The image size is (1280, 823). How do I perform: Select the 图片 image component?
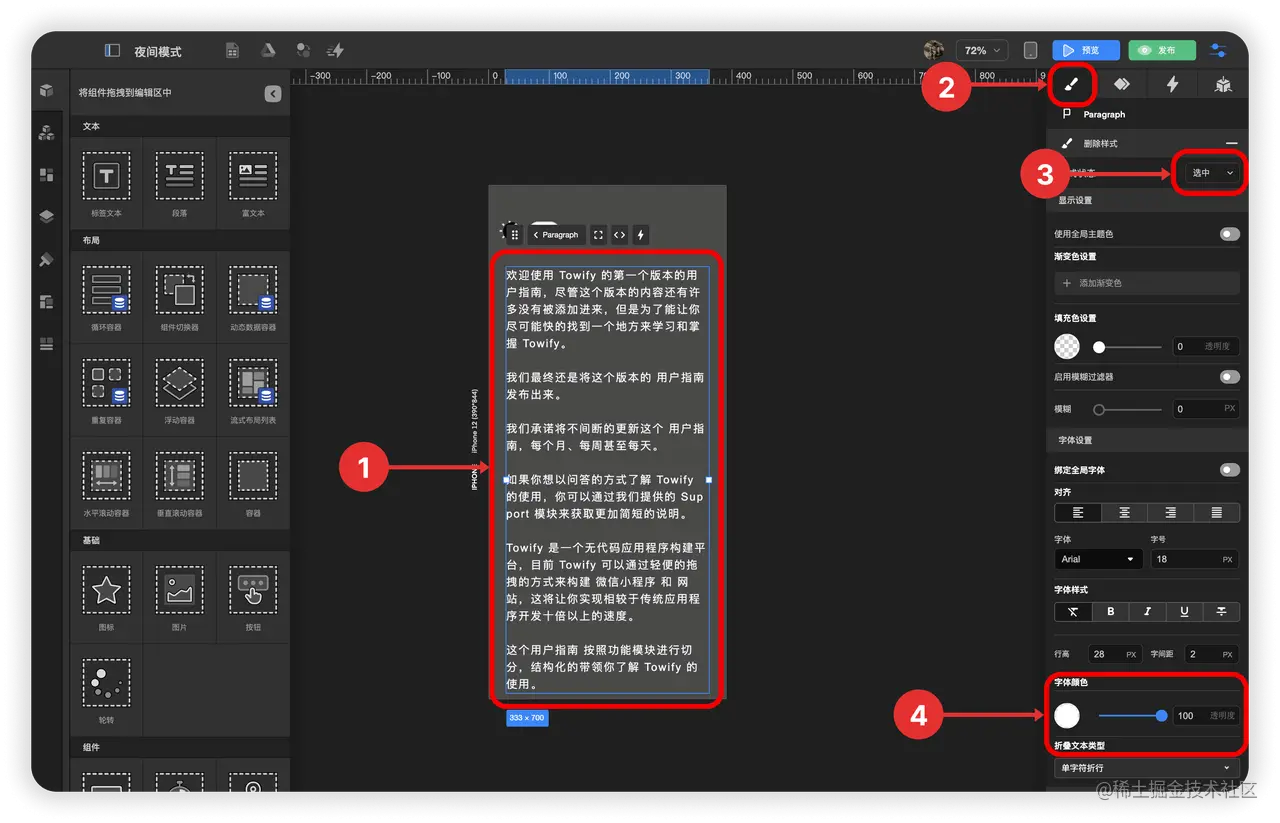tap(179, 597)
